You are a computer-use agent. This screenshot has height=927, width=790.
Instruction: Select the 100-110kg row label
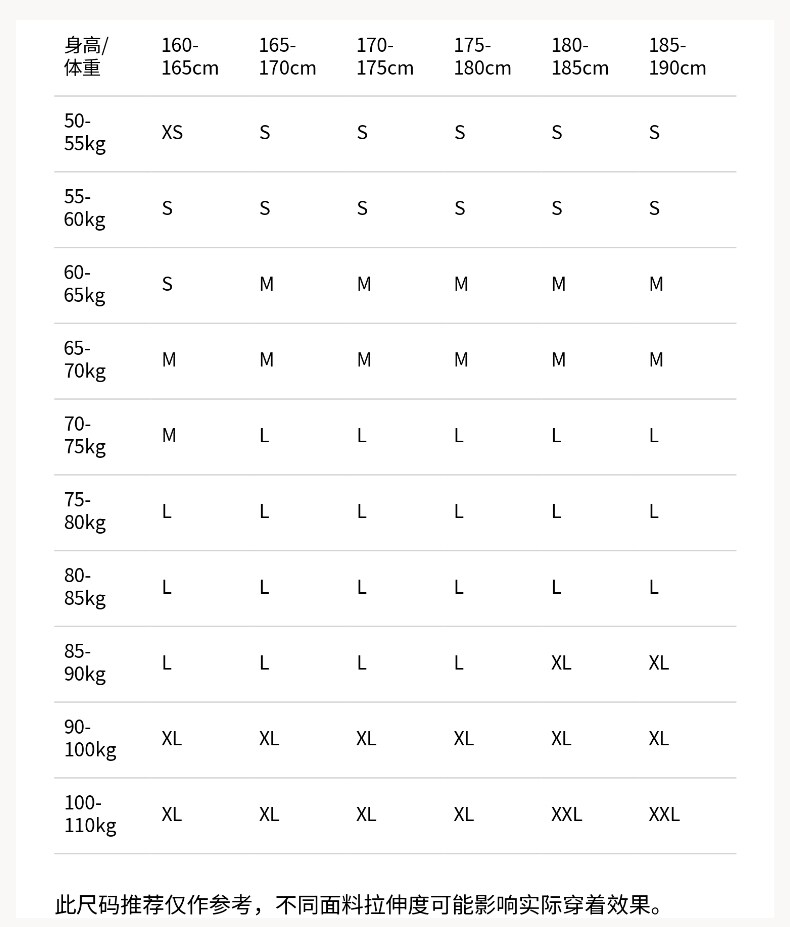[x=90, y=814]
